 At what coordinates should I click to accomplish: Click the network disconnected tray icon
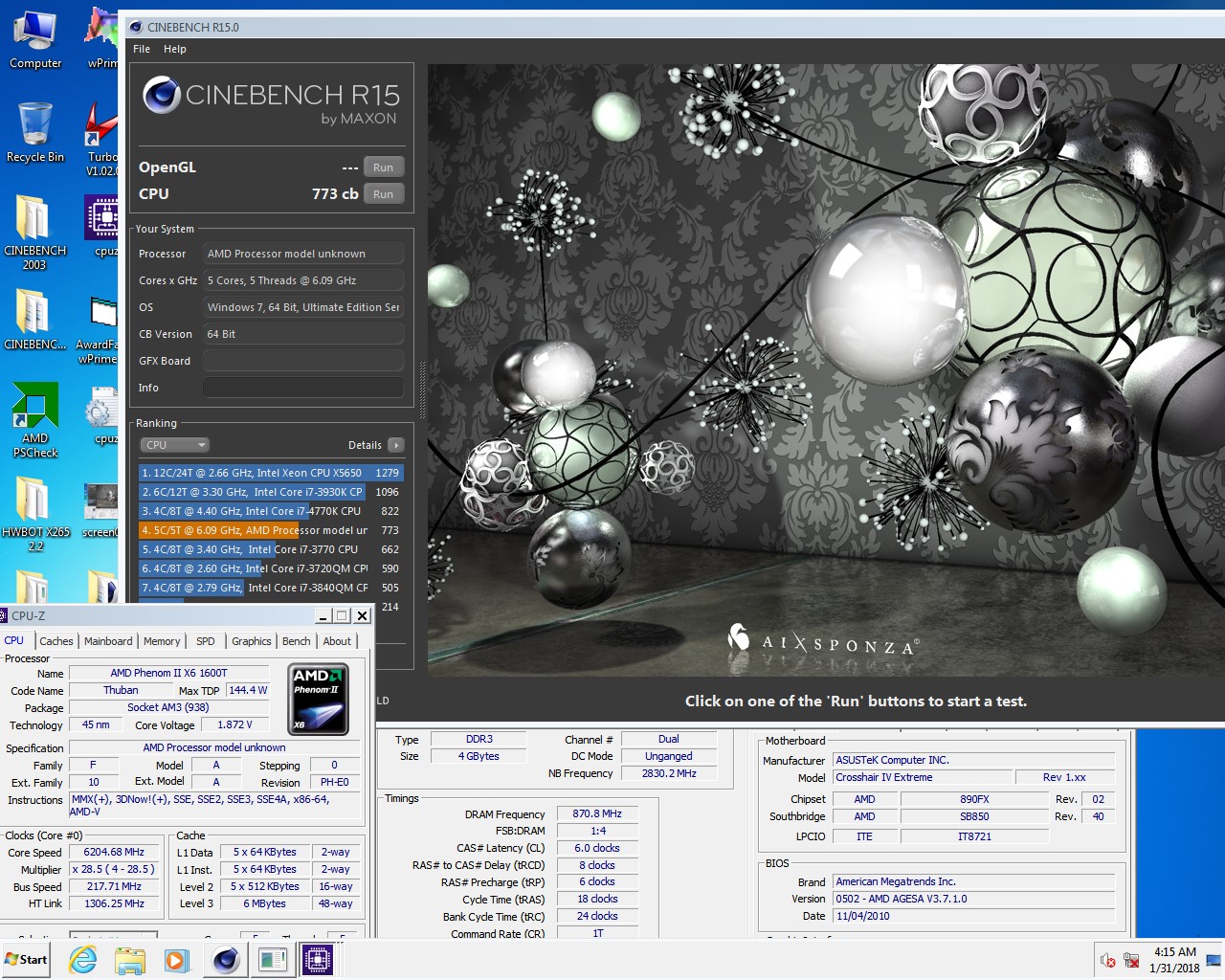(1131, 960)
